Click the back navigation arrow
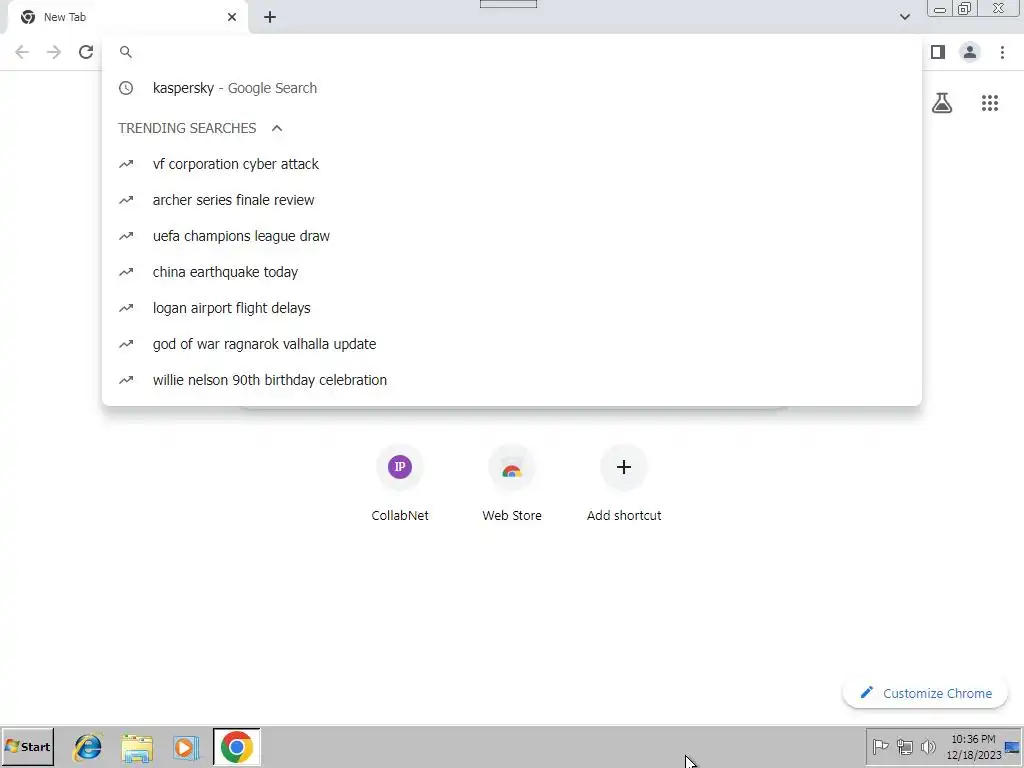This screenshot has height=768, width=1024. [22, 52]
